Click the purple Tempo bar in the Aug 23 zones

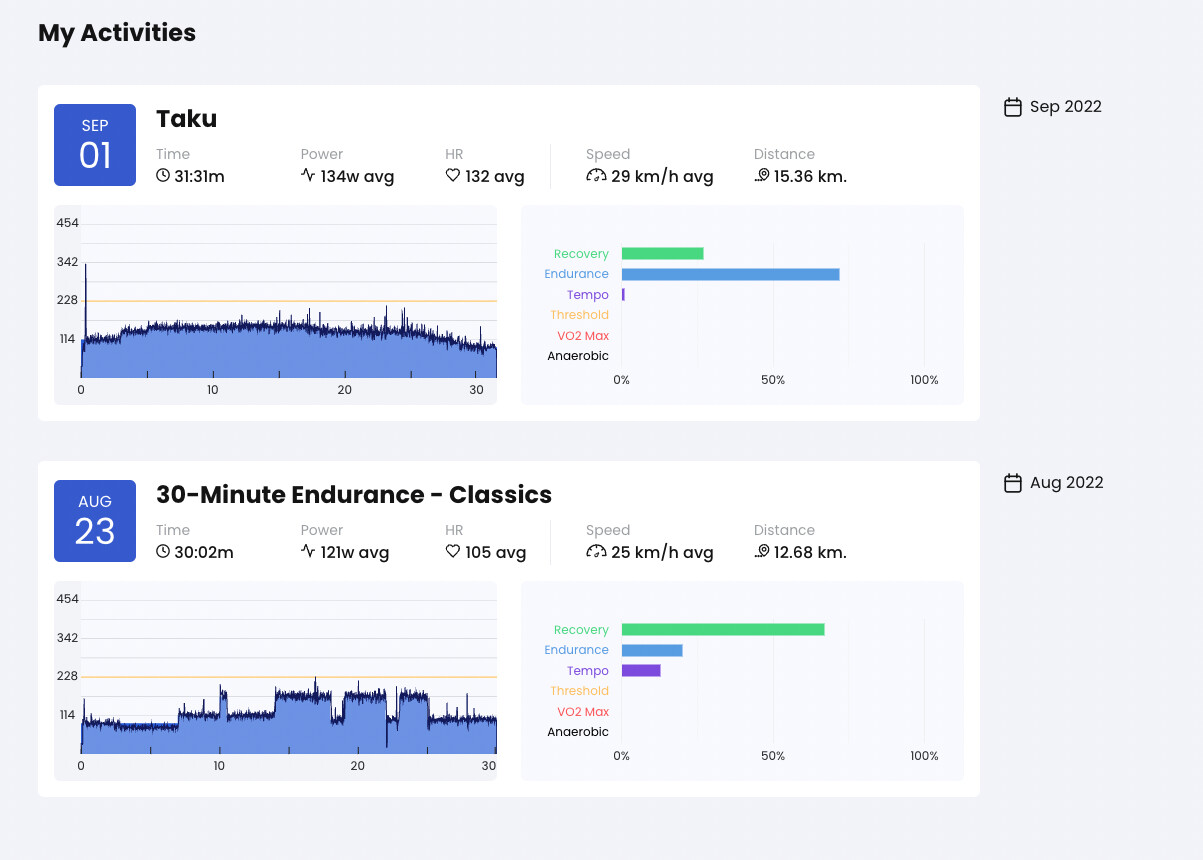point(641,671)
